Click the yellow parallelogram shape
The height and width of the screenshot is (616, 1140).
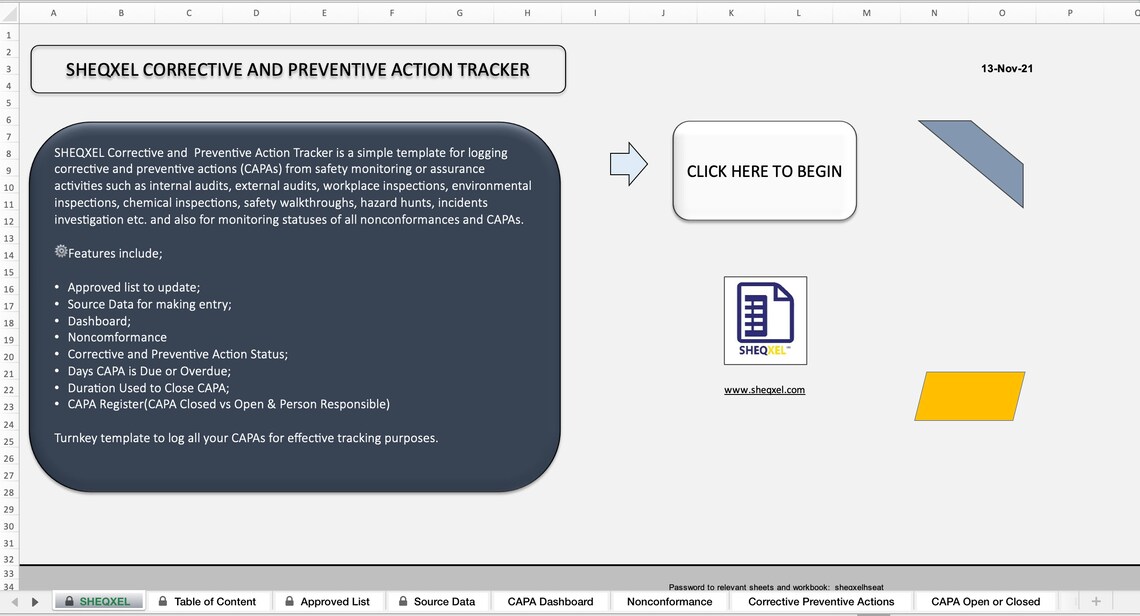point(968,396)
